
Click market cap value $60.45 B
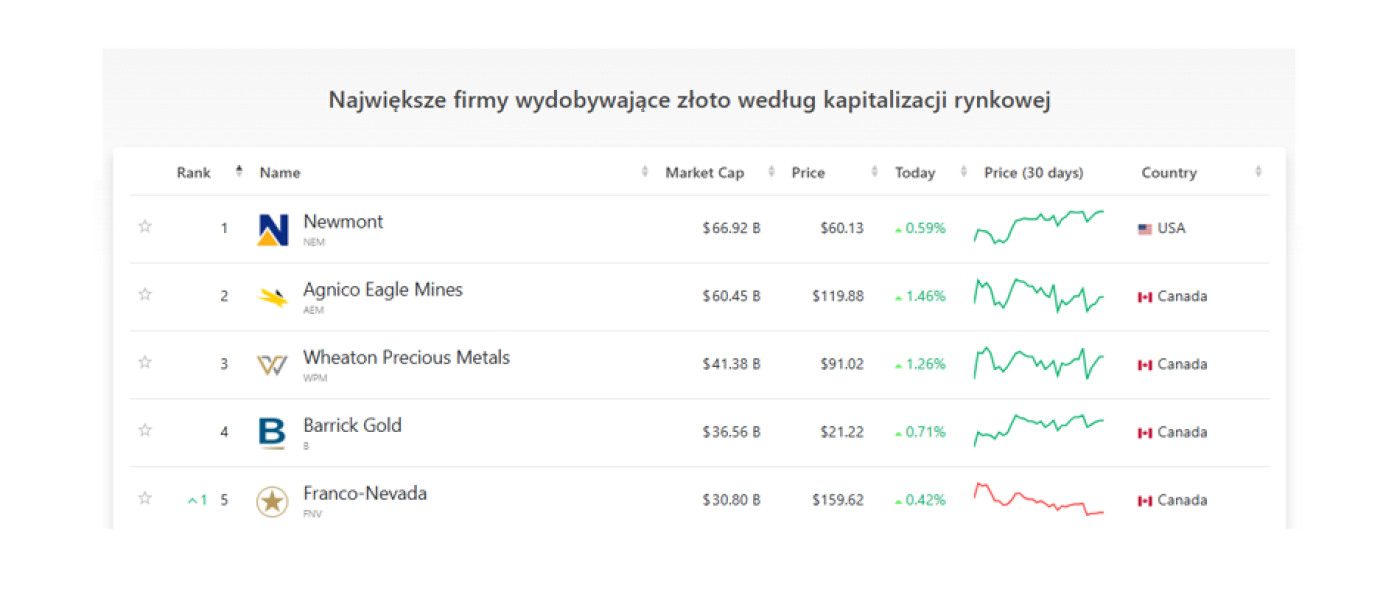tap(731, 297)
